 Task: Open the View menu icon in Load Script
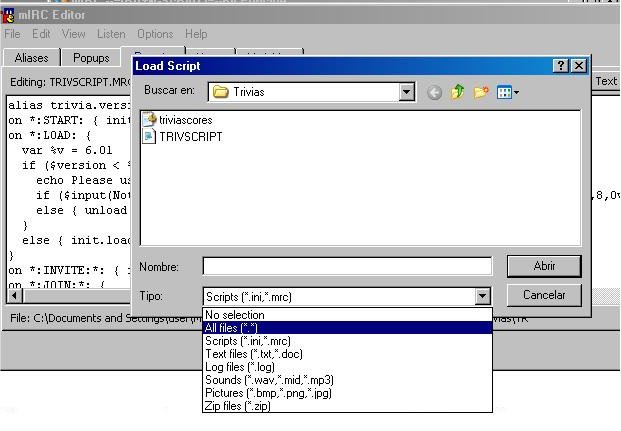pos(507,93)
